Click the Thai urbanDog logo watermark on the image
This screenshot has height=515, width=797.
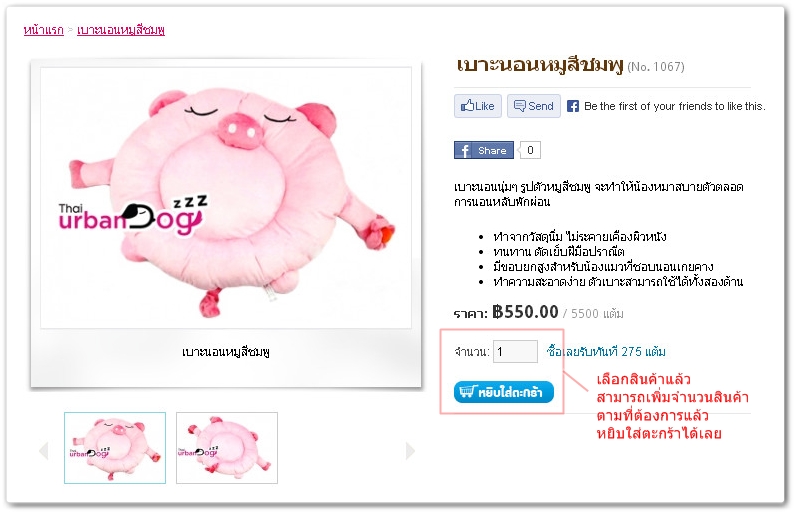[x=133, y=215]
